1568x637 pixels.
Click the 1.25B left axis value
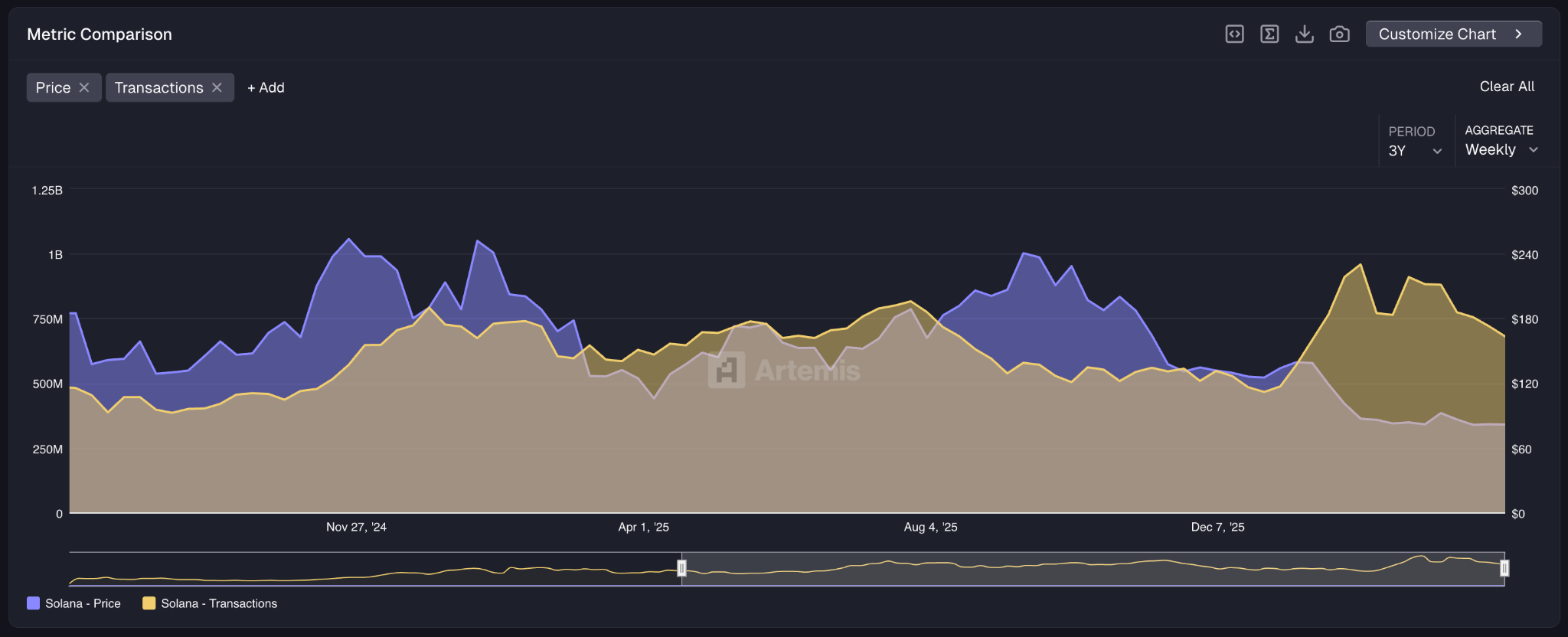(47, 190)
